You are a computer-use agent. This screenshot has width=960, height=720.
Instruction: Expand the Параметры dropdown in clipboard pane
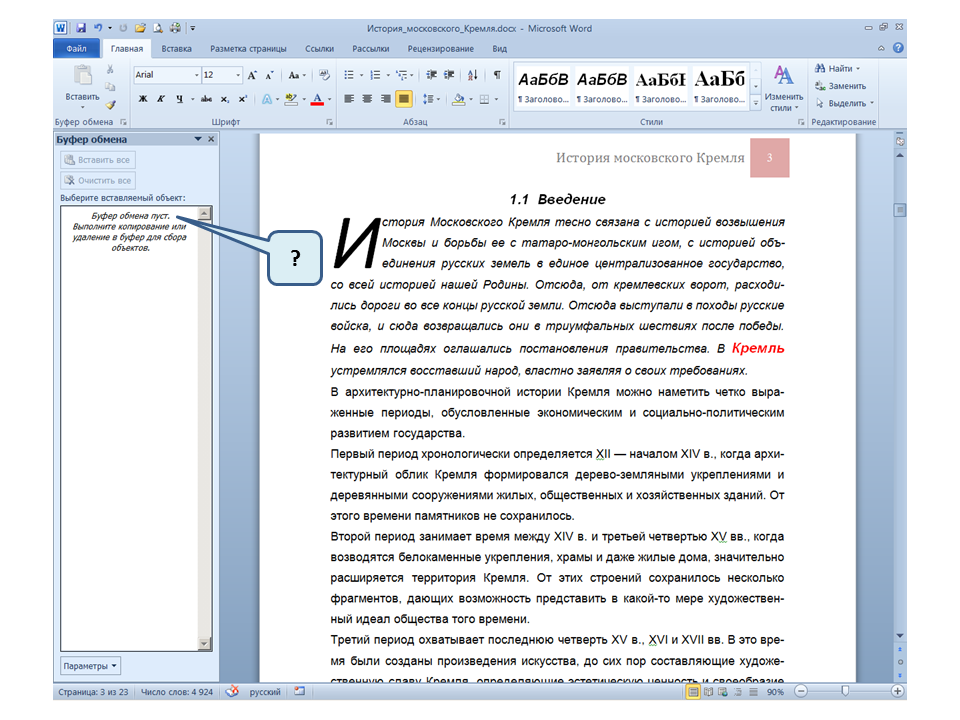pyautogui.click(x=90, y=666)
